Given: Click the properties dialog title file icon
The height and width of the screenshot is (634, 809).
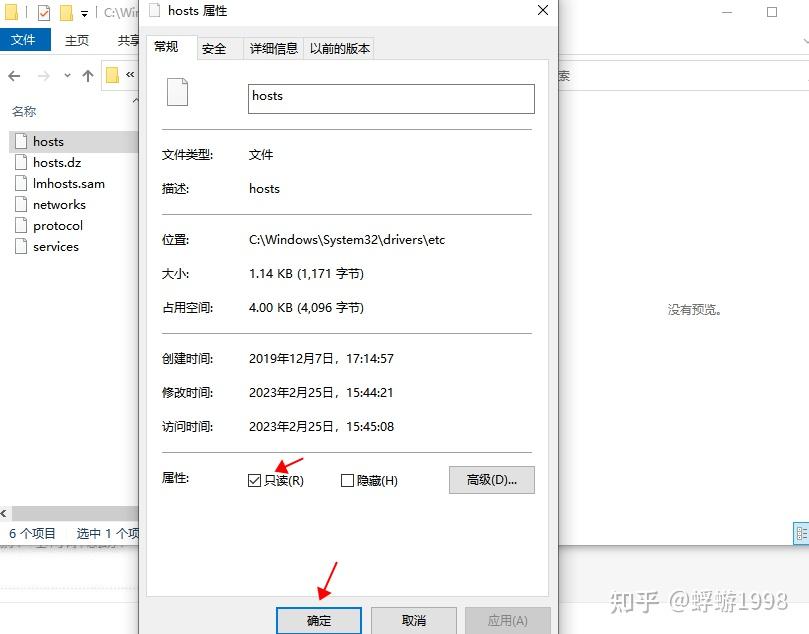Looking at the screenshot, I should coord(154,10).
